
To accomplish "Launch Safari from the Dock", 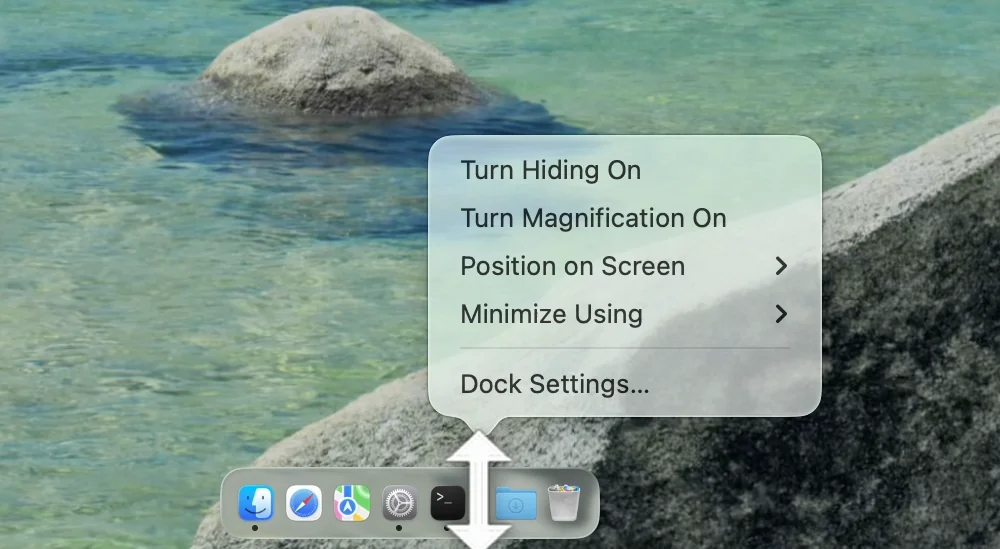I will pyautogui.click(x=304, y=503).
